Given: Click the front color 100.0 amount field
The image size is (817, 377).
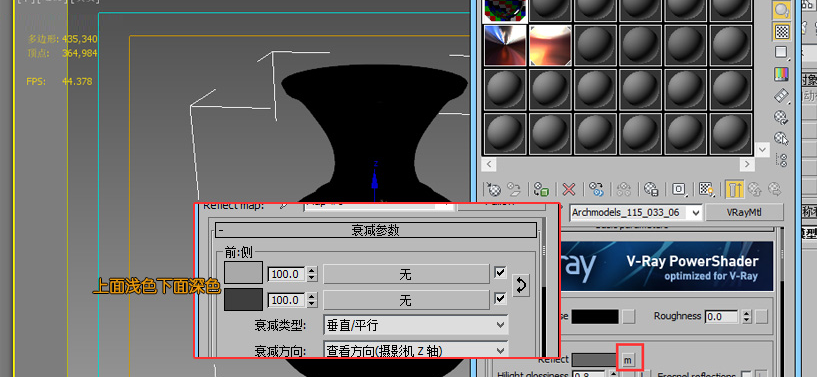Looking at the screenshot, I should pyautogui.click(x=286, y=274).
